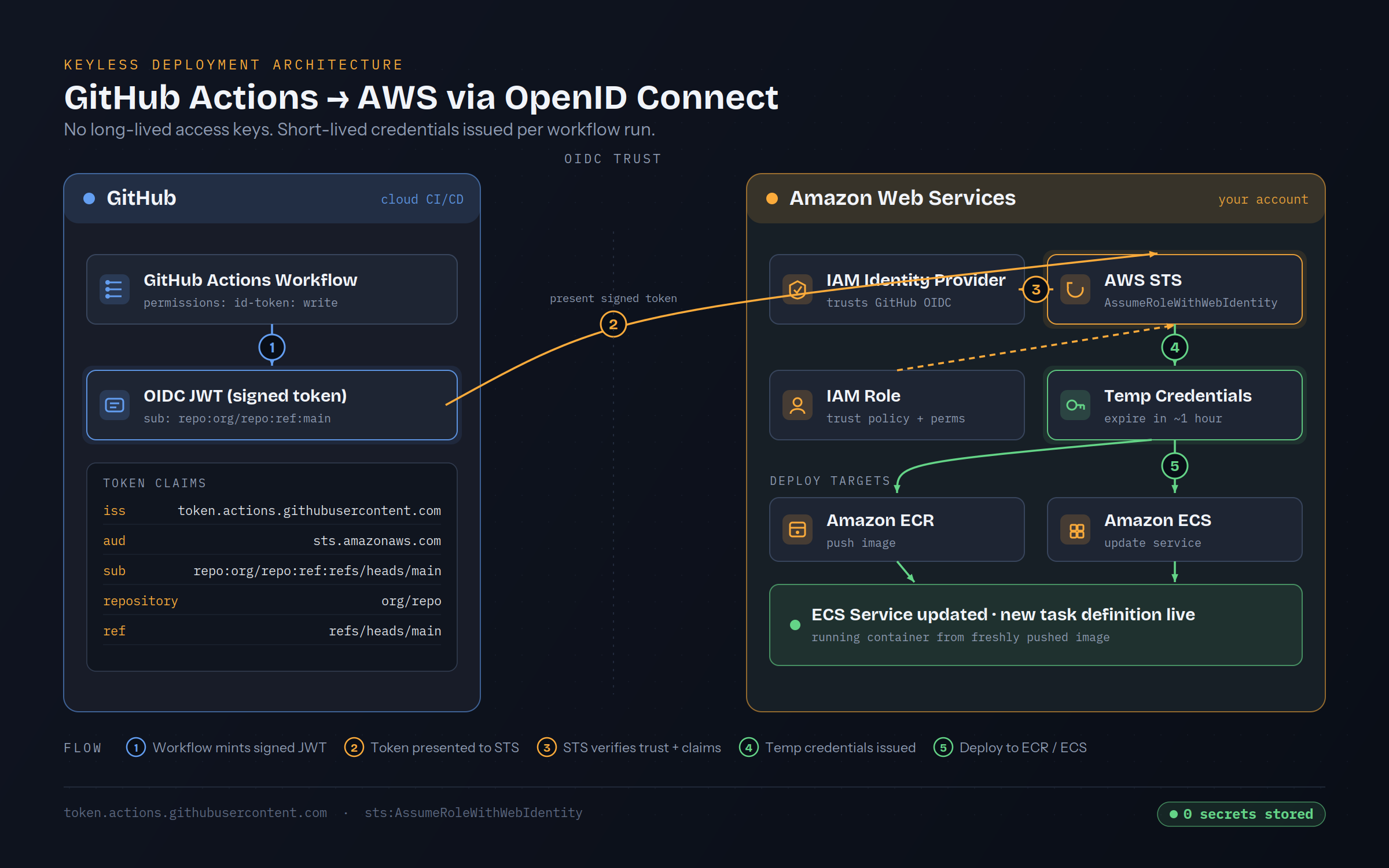Click the iss claim key label
This screenshot has width=1389, height=868.
(x=114, y=510)
